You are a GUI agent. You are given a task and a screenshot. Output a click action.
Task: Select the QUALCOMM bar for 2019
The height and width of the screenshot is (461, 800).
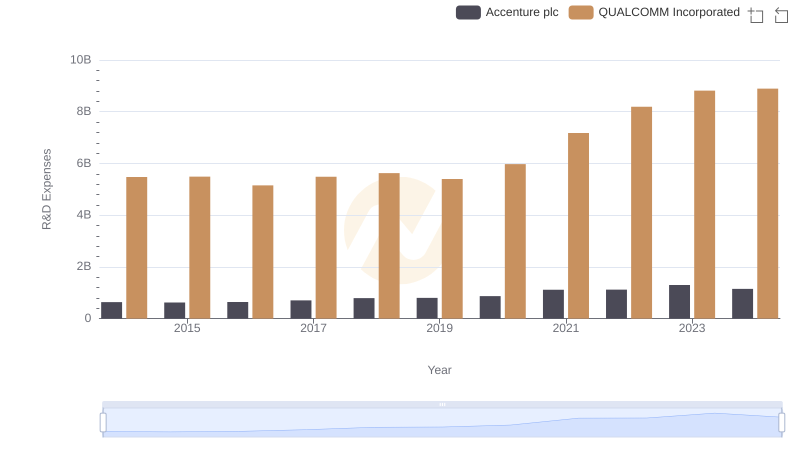452,249
